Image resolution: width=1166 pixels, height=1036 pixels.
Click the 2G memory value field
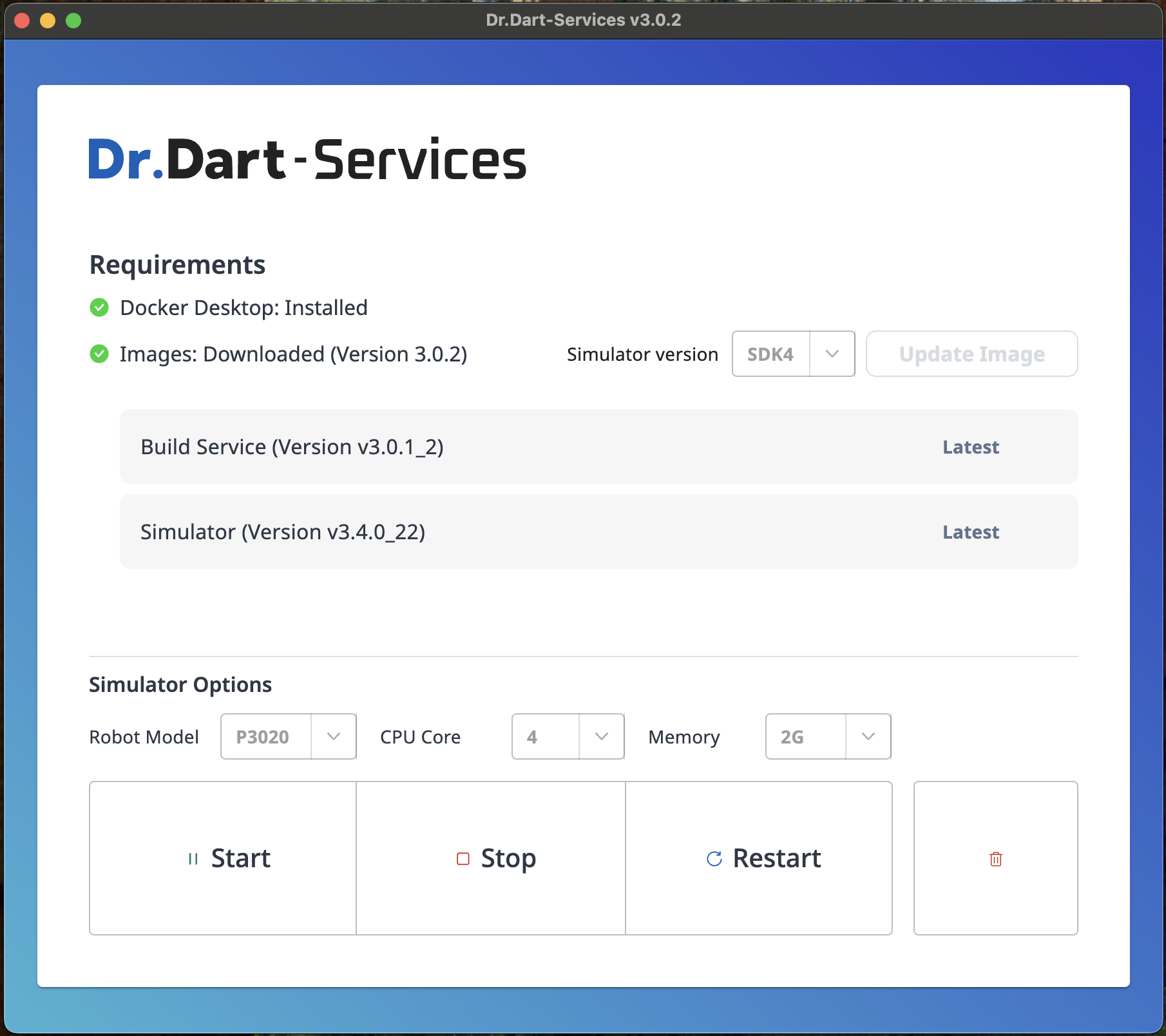point(793,737)
